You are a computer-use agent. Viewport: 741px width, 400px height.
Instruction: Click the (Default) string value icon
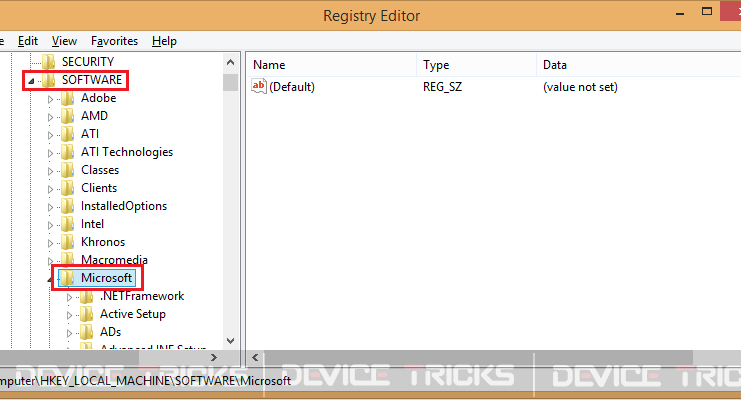pyautogui.click(x=259, y=86)
